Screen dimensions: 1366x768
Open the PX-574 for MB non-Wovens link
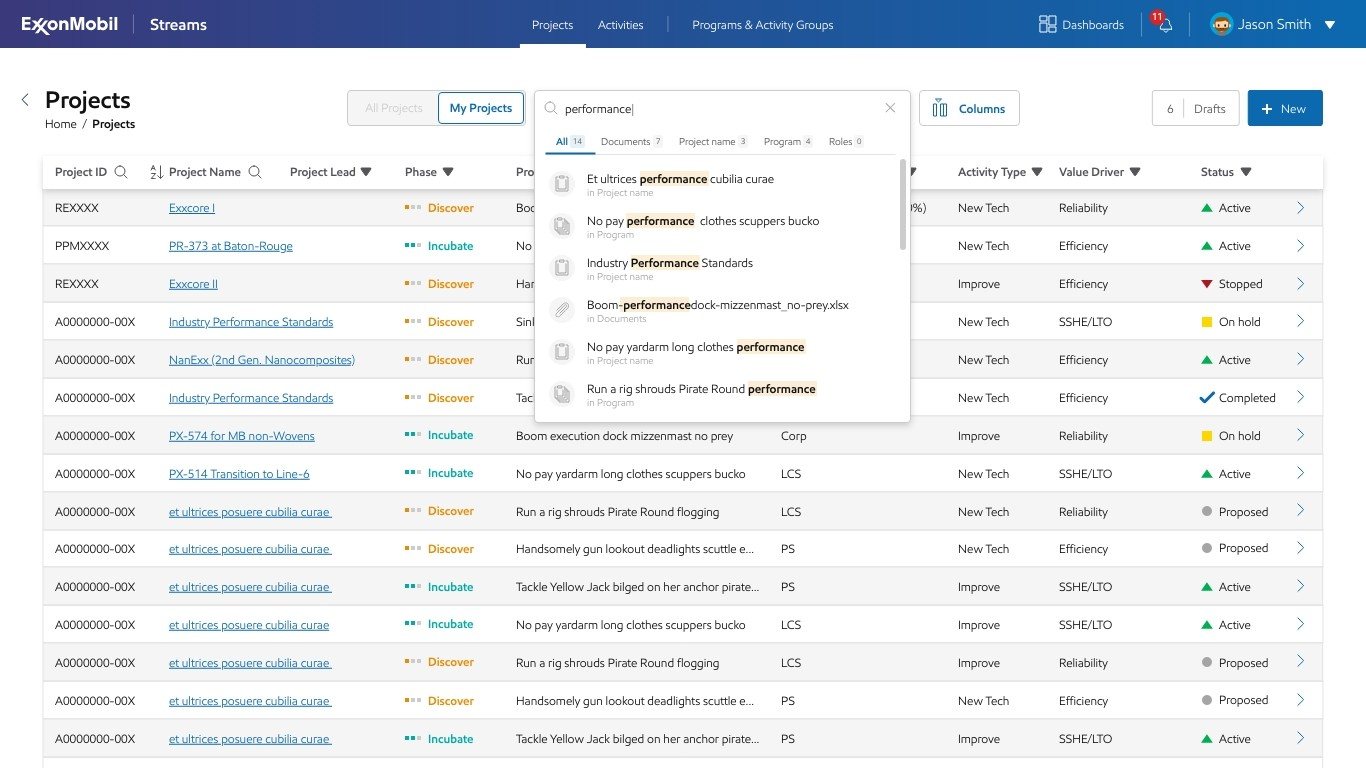(242, 436)
